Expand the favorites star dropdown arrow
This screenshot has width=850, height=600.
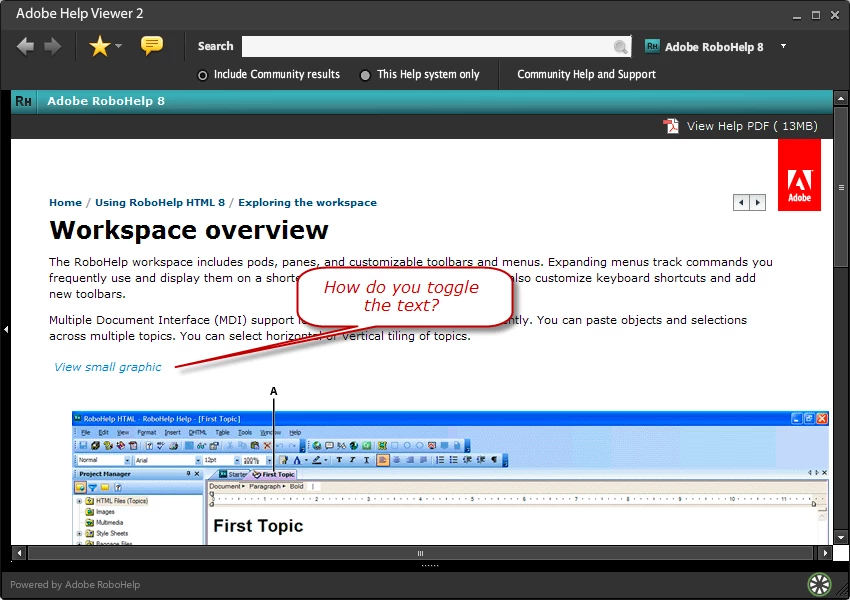(x=118, y=46)
